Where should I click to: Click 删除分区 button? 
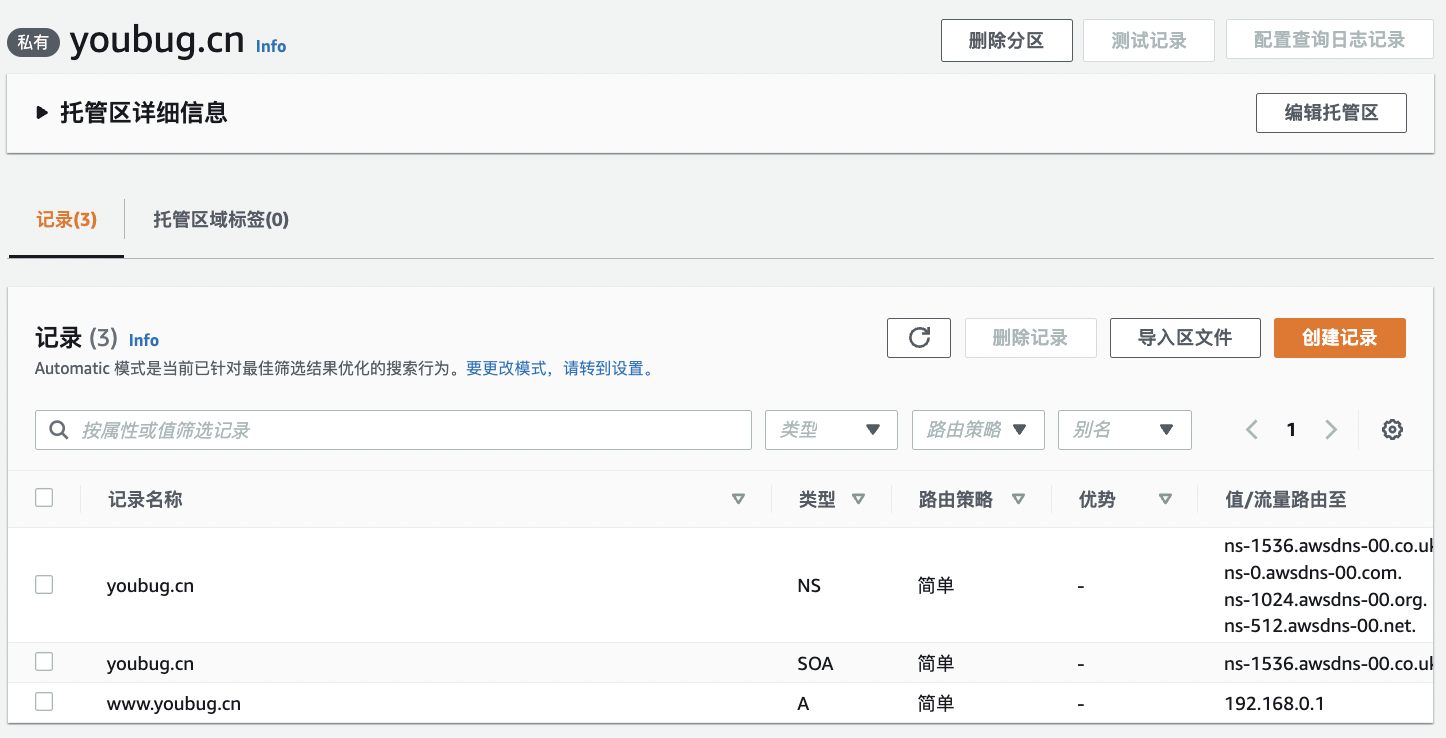(x=1007, y=41)
